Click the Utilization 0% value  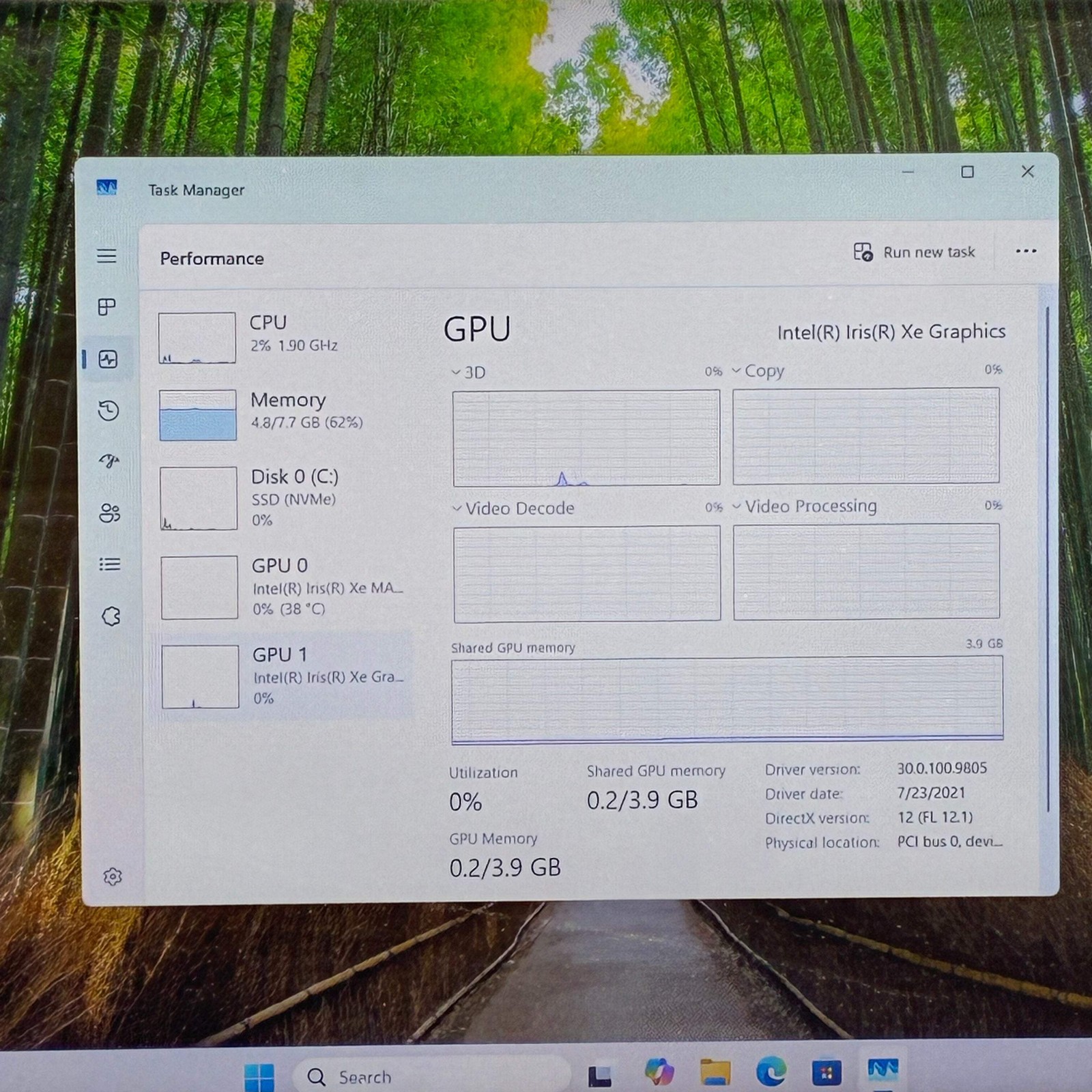465,802
